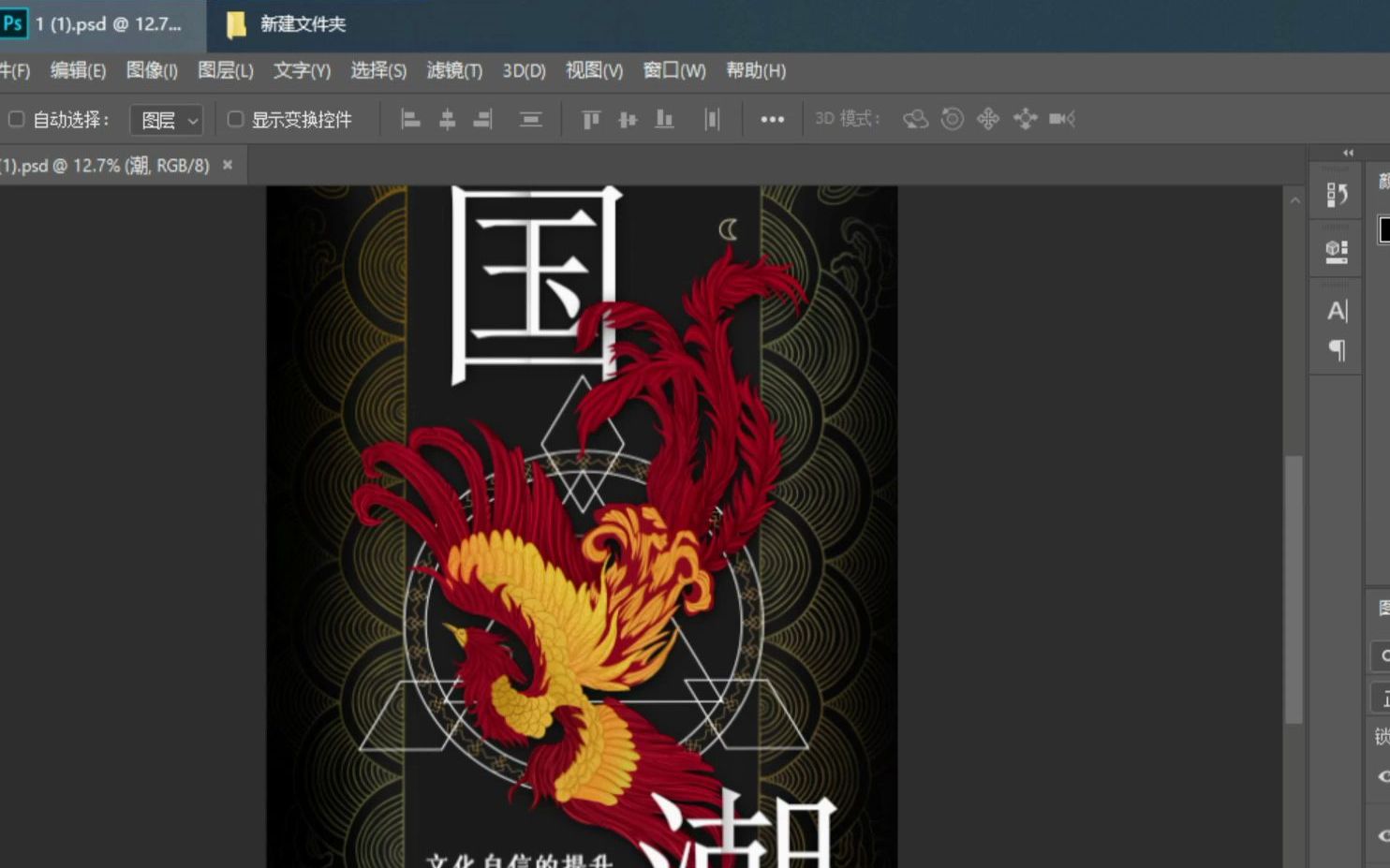Viewport: 1390px width, 868px height.
Task: Click the white 国 character on canvas
Action: pyautogui.click(x=535, y=286)
